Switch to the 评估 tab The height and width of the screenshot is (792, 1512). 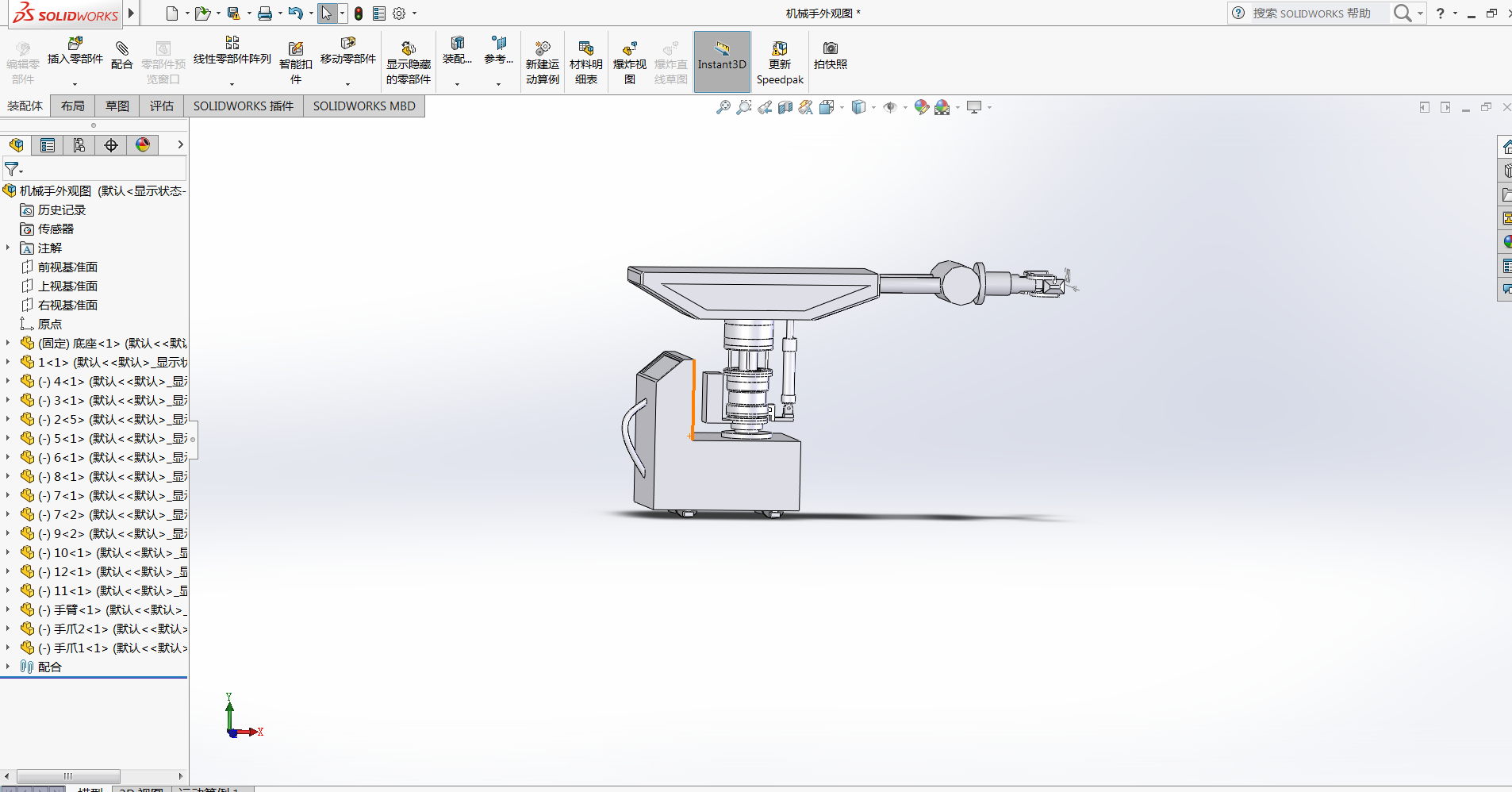pos(161,106)
